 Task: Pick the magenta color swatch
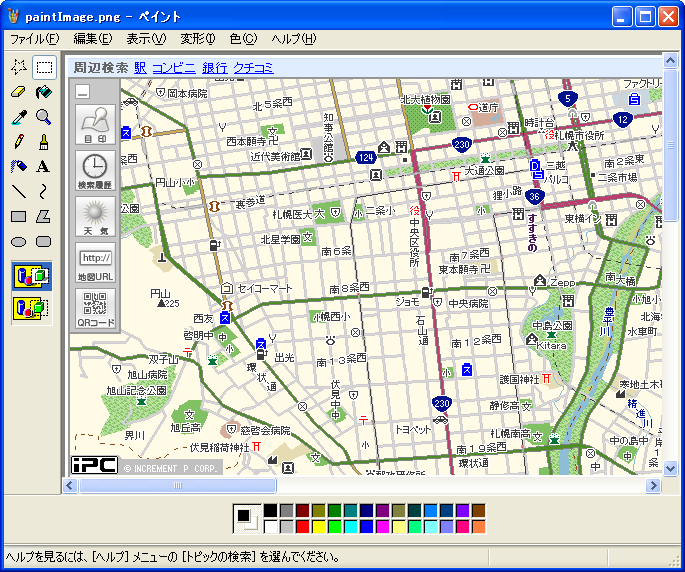[383, 527]
